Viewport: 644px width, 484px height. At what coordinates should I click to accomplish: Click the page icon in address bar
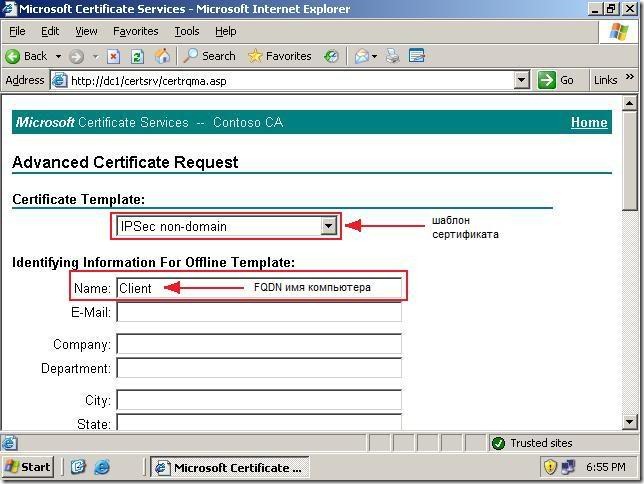(x=59, y=80)
